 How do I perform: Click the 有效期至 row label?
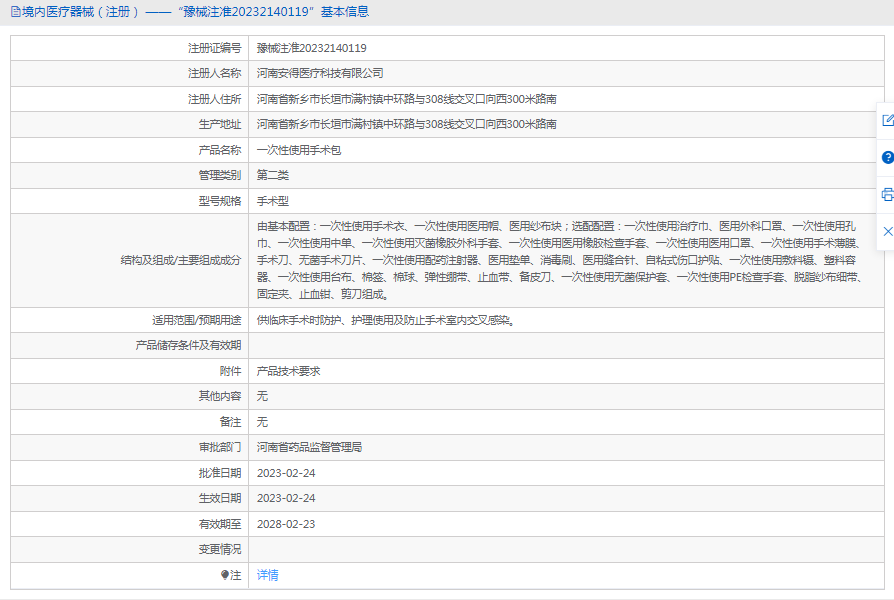coord(220,524)
